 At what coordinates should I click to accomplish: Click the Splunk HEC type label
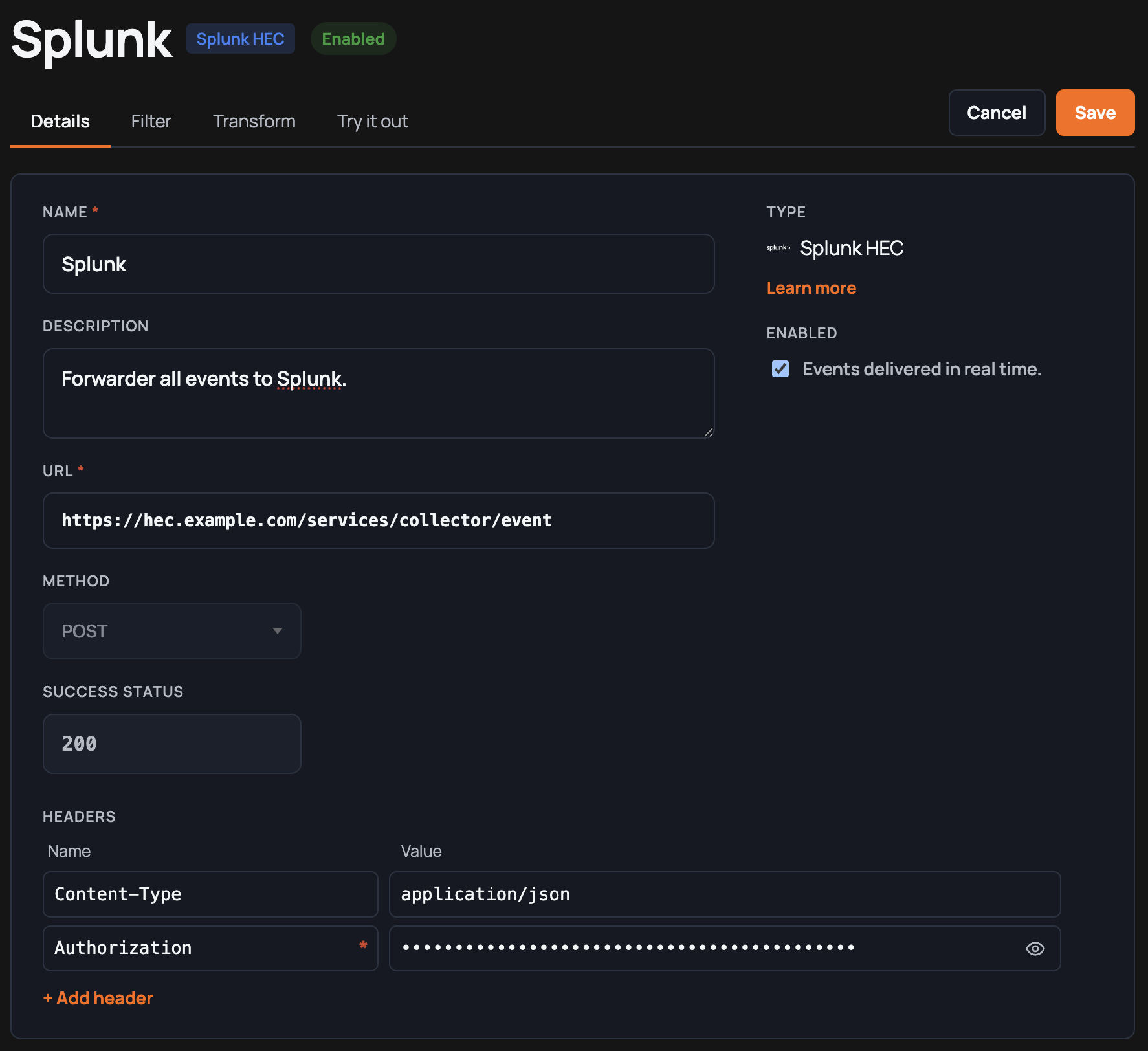(x=852, y=248)
